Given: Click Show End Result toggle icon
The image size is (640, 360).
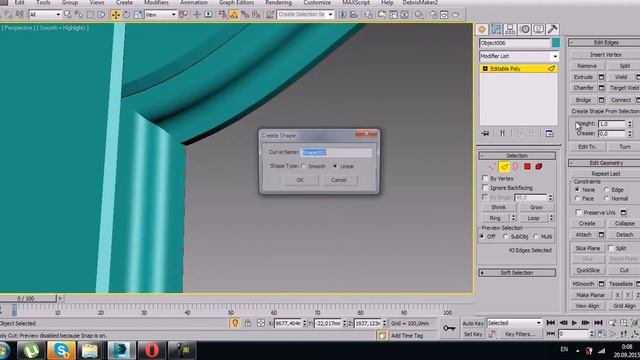Looking at the screenshot, I should [502, 133].
